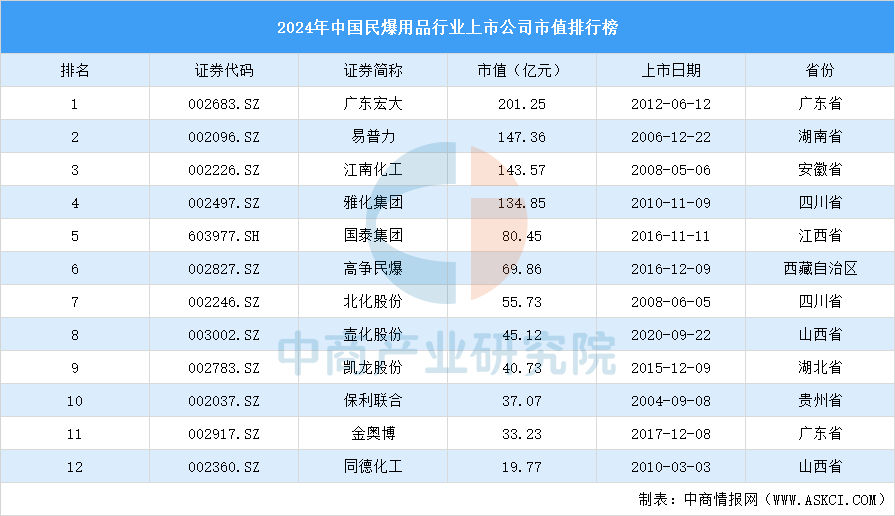Screen dimensions: 895x516
Task: Click listing date 2020-09-22
Action: (x=671, y=336)
